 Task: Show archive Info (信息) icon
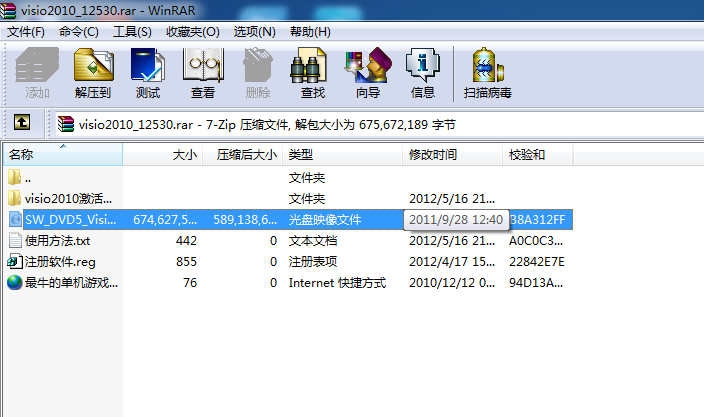coord(422,66)
